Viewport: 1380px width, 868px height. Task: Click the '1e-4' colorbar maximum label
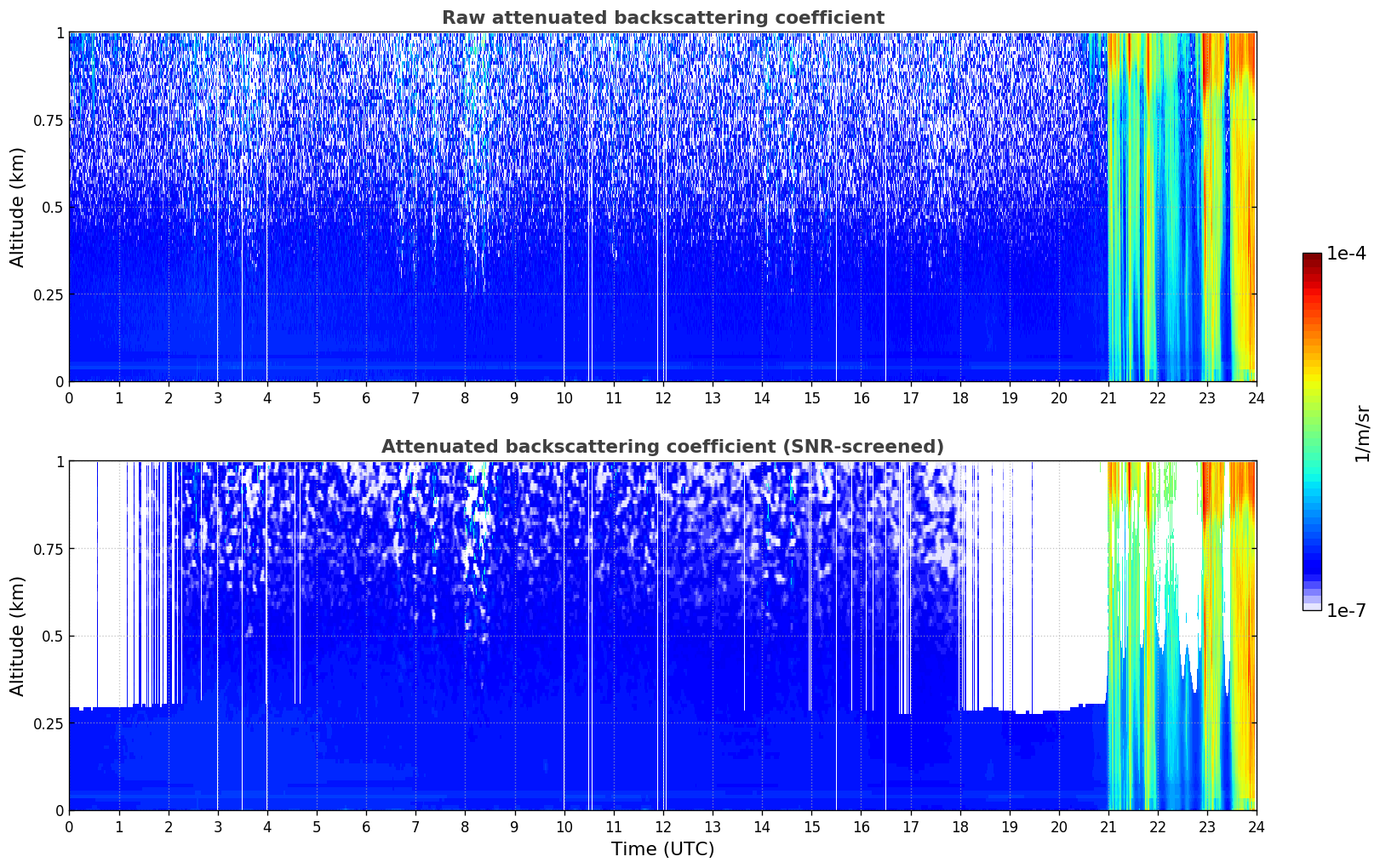(1346, 254)
